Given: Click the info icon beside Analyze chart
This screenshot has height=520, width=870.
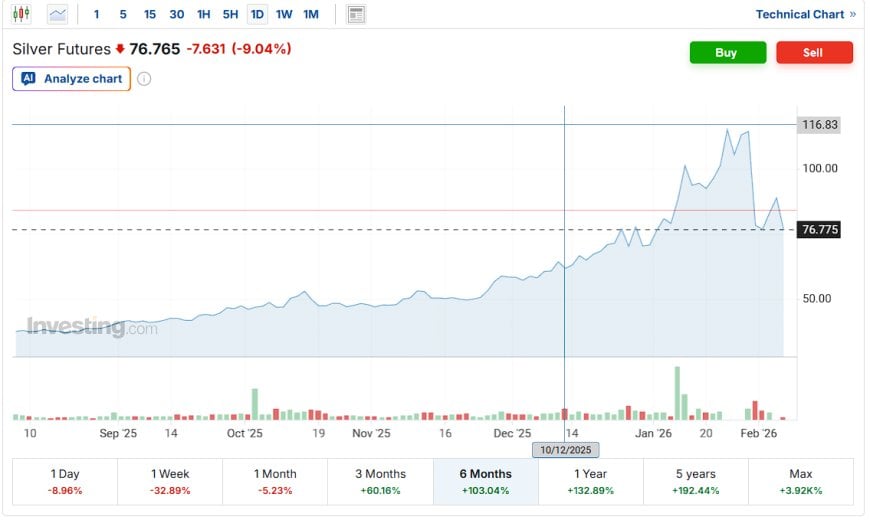Looking at the screenshot, I should pos(144,79).
